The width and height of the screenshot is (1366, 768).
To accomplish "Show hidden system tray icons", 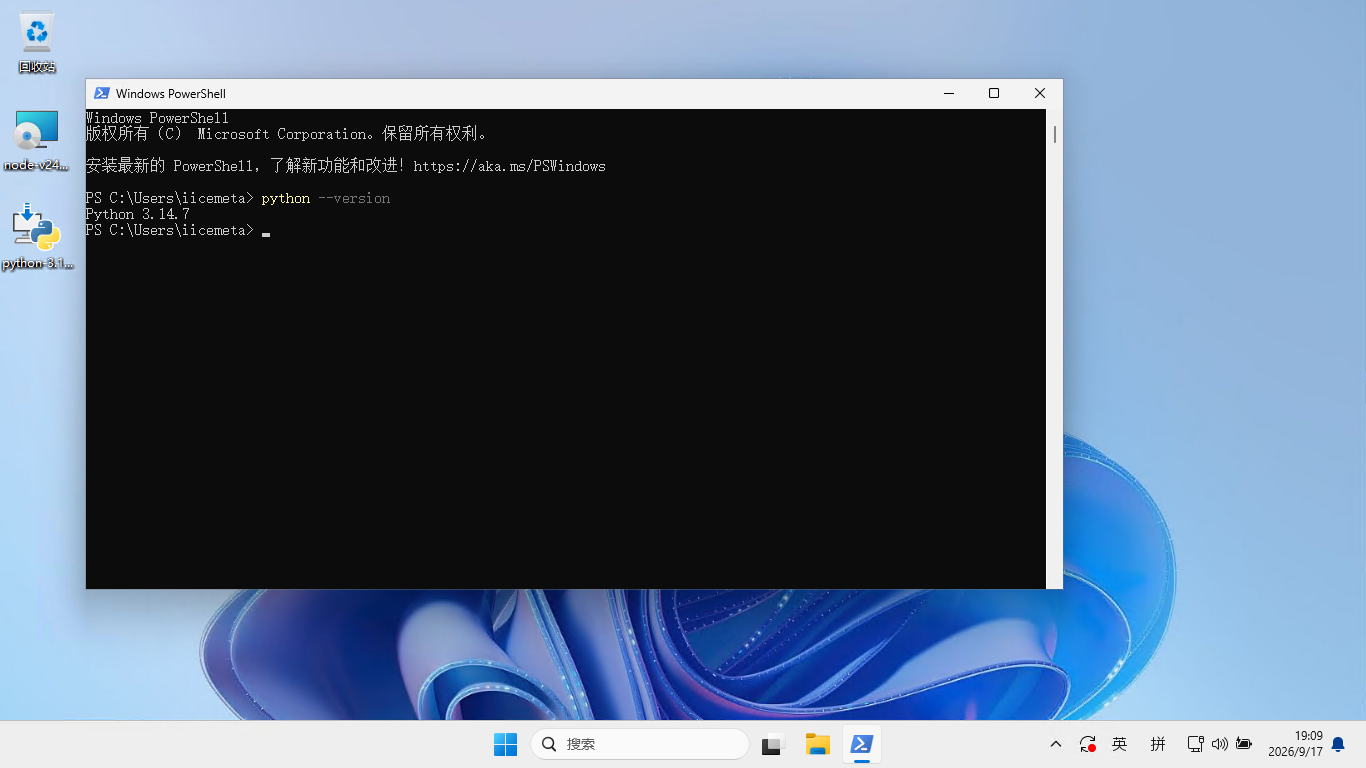I will 1055,744.
